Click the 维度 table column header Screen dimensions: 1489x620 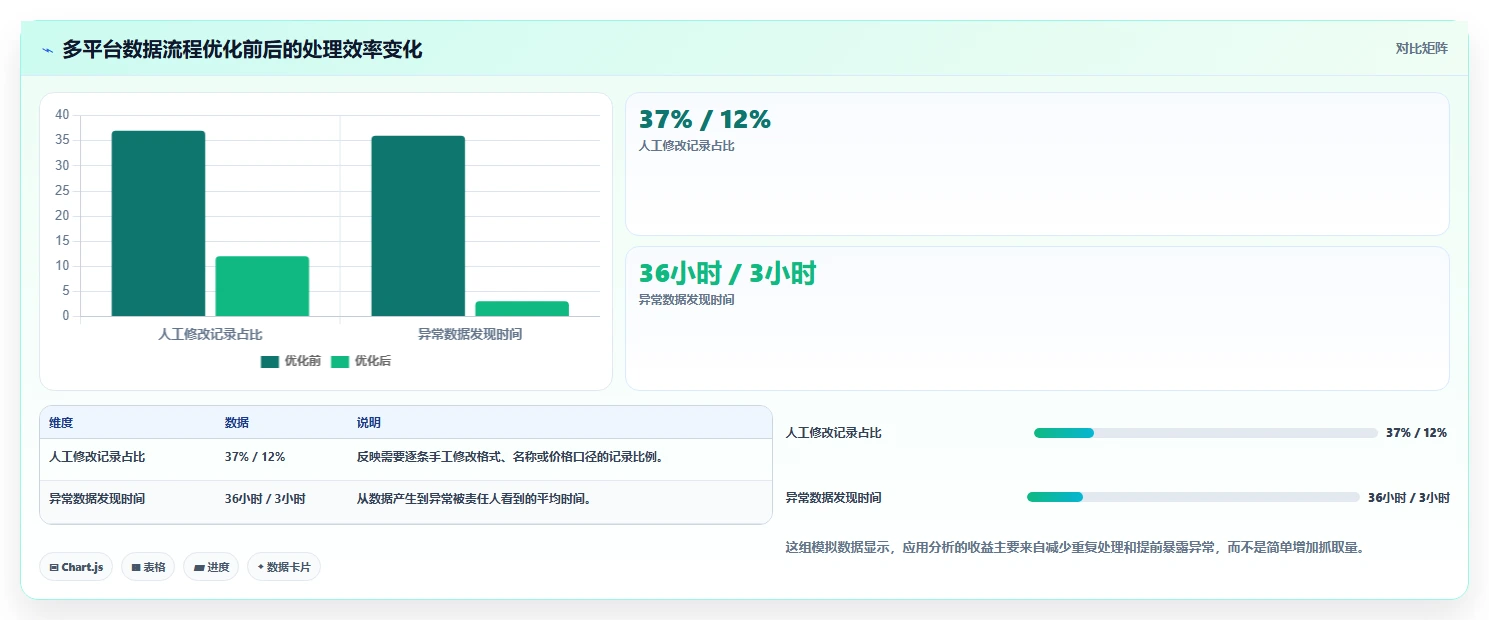point(61,423)
